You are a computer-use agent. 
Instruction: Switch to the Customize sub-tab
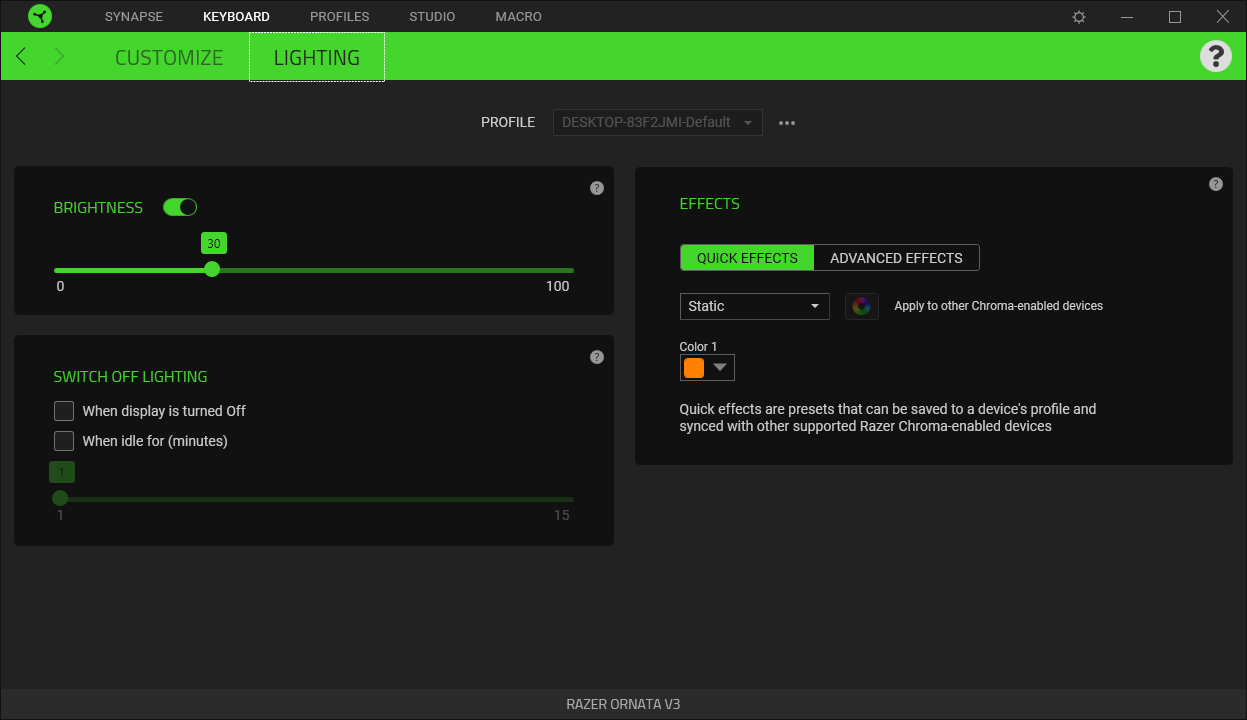pos(169,57)
